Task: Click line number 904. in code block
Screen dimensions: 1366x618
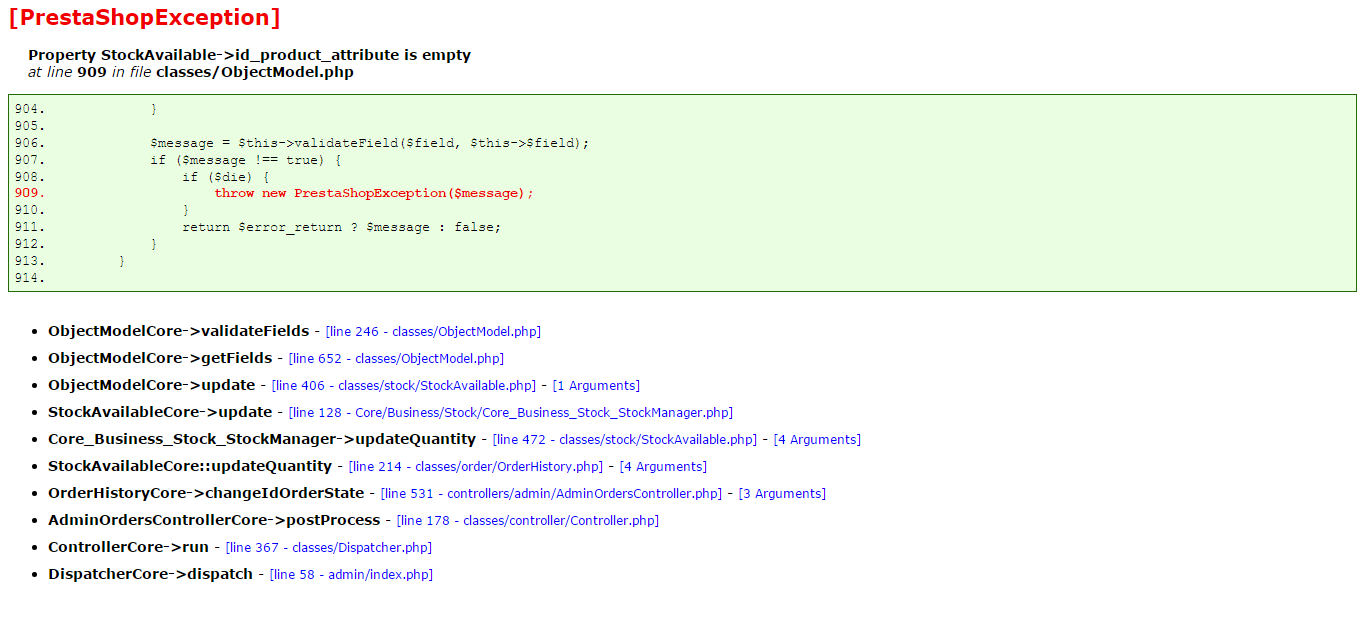Action: 30,109
